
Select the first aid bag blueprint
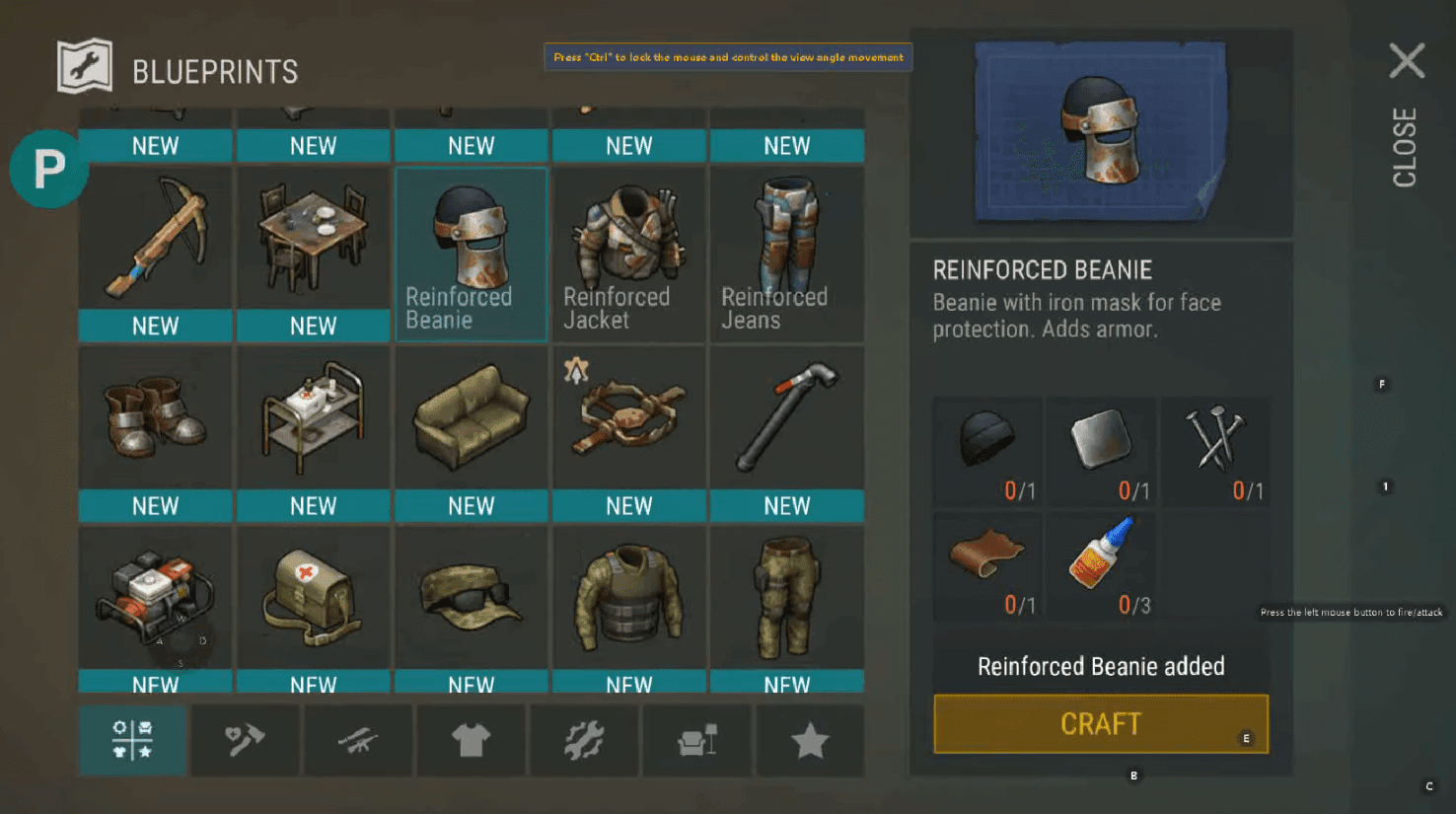pyautogui.click(x=313, y=609)
